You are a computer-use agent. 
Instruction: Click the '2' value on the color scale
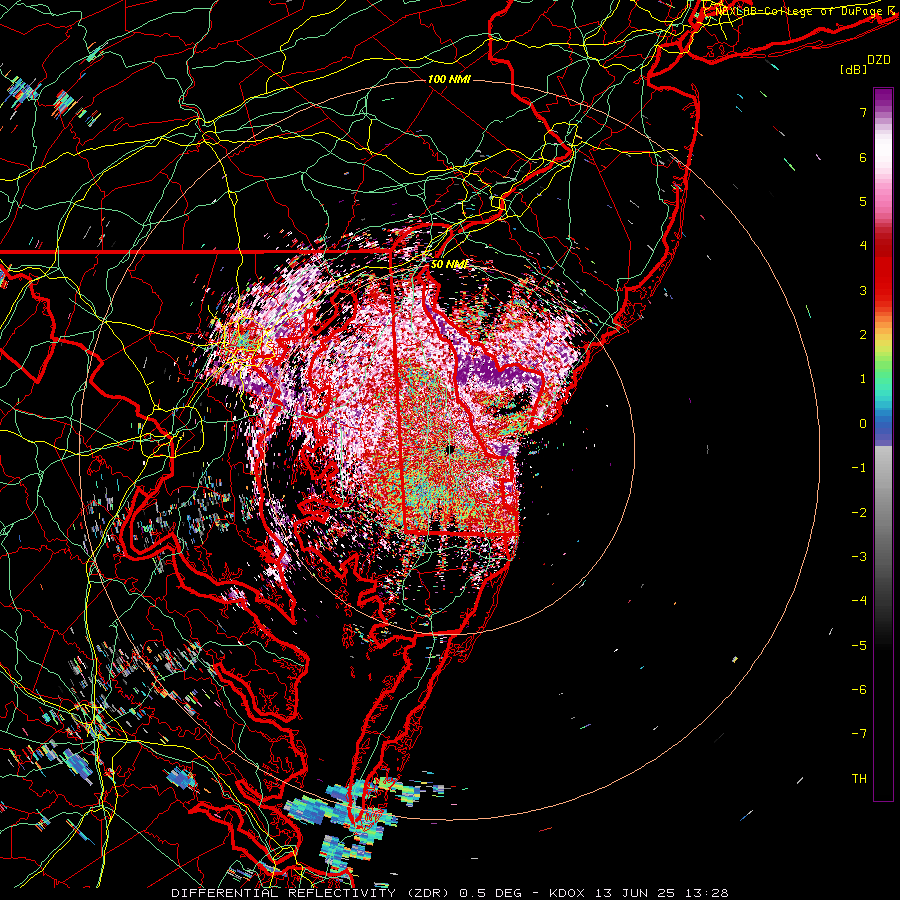point(863,335)
